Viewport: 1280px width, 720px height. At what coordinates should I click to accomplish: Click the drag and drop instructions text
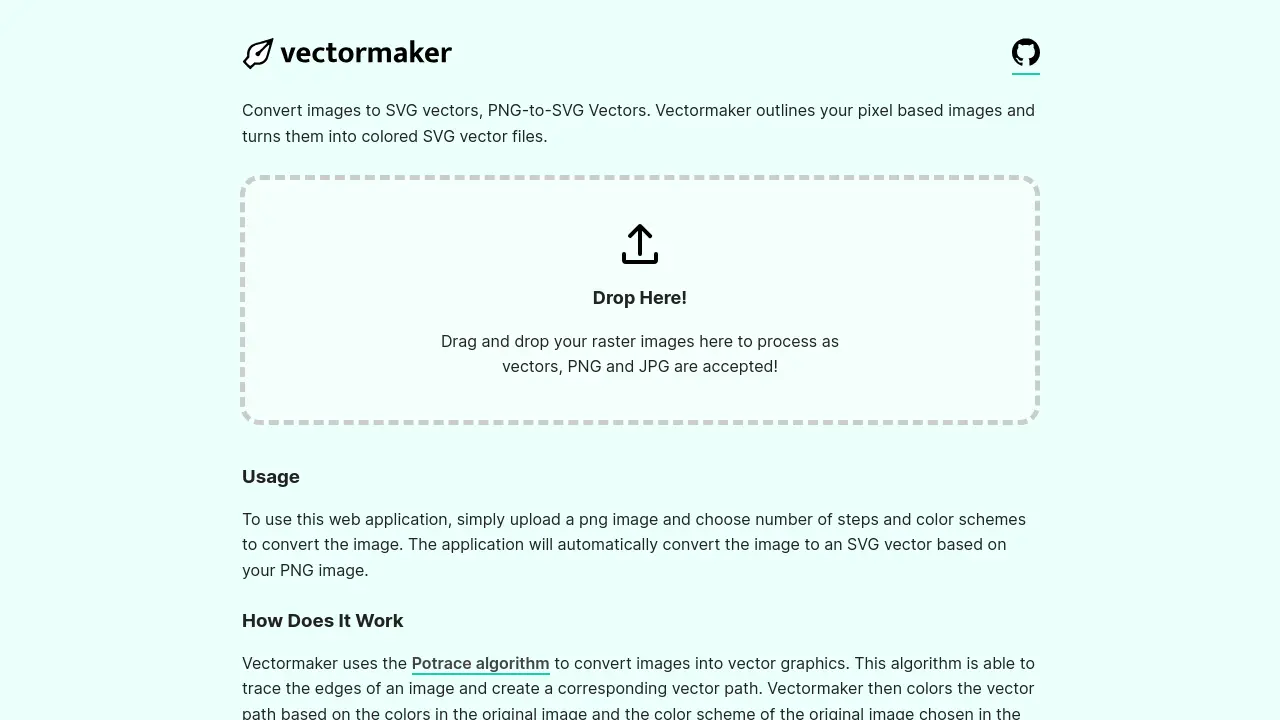pyautogui.click(x=640, y=354)
